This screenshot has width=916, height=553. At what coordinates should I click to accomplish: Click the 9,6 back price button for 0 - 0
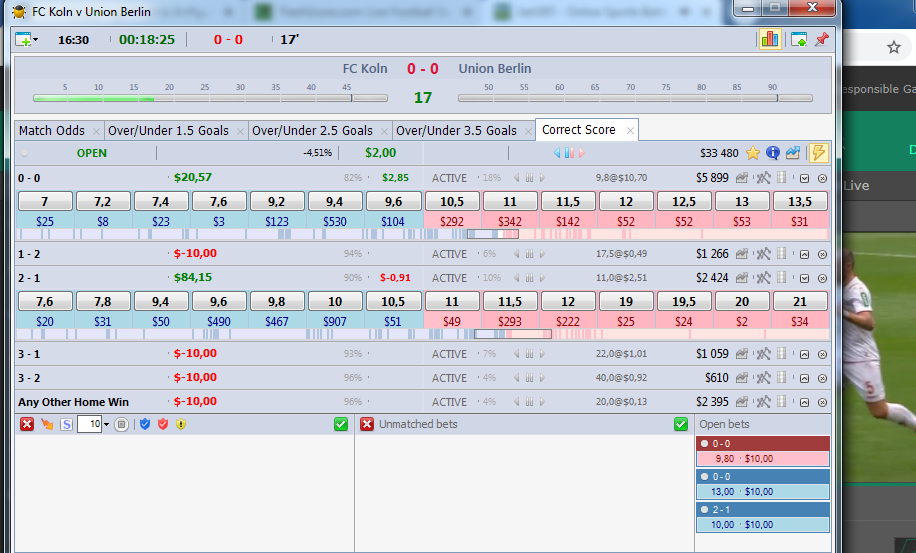point(393,201)
